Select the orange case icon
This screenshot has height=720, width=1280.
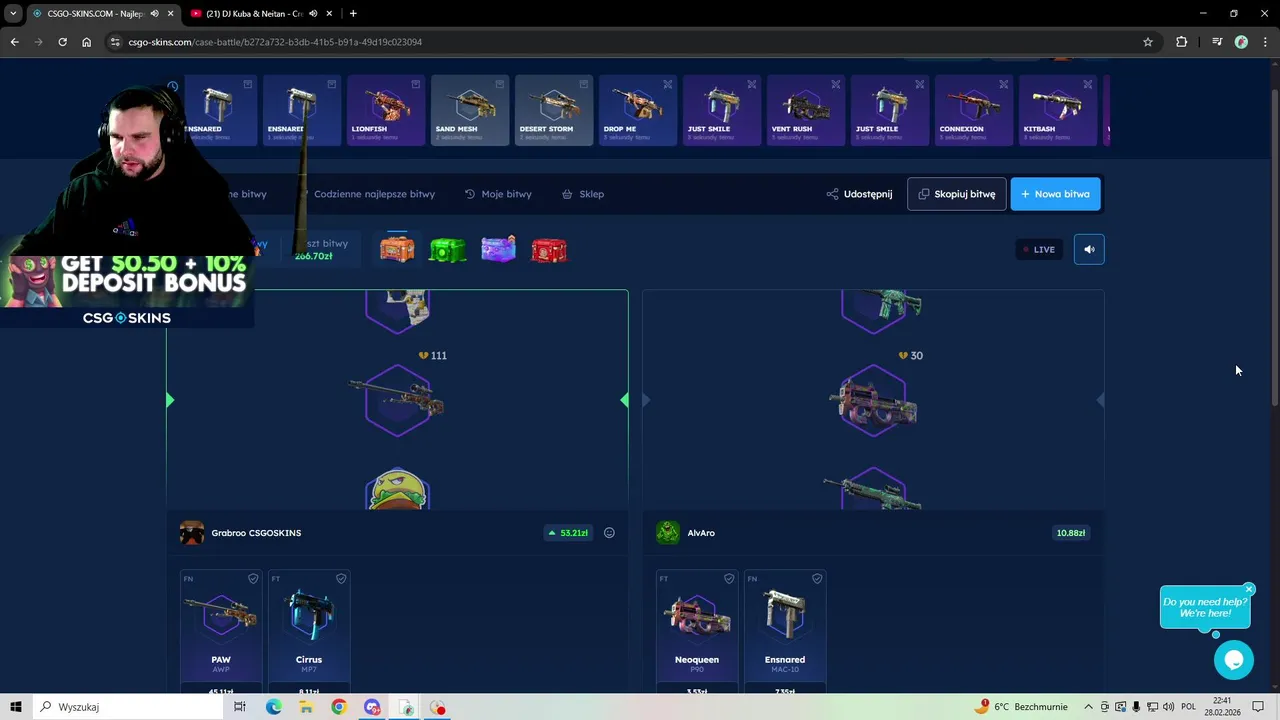point(397,249)
